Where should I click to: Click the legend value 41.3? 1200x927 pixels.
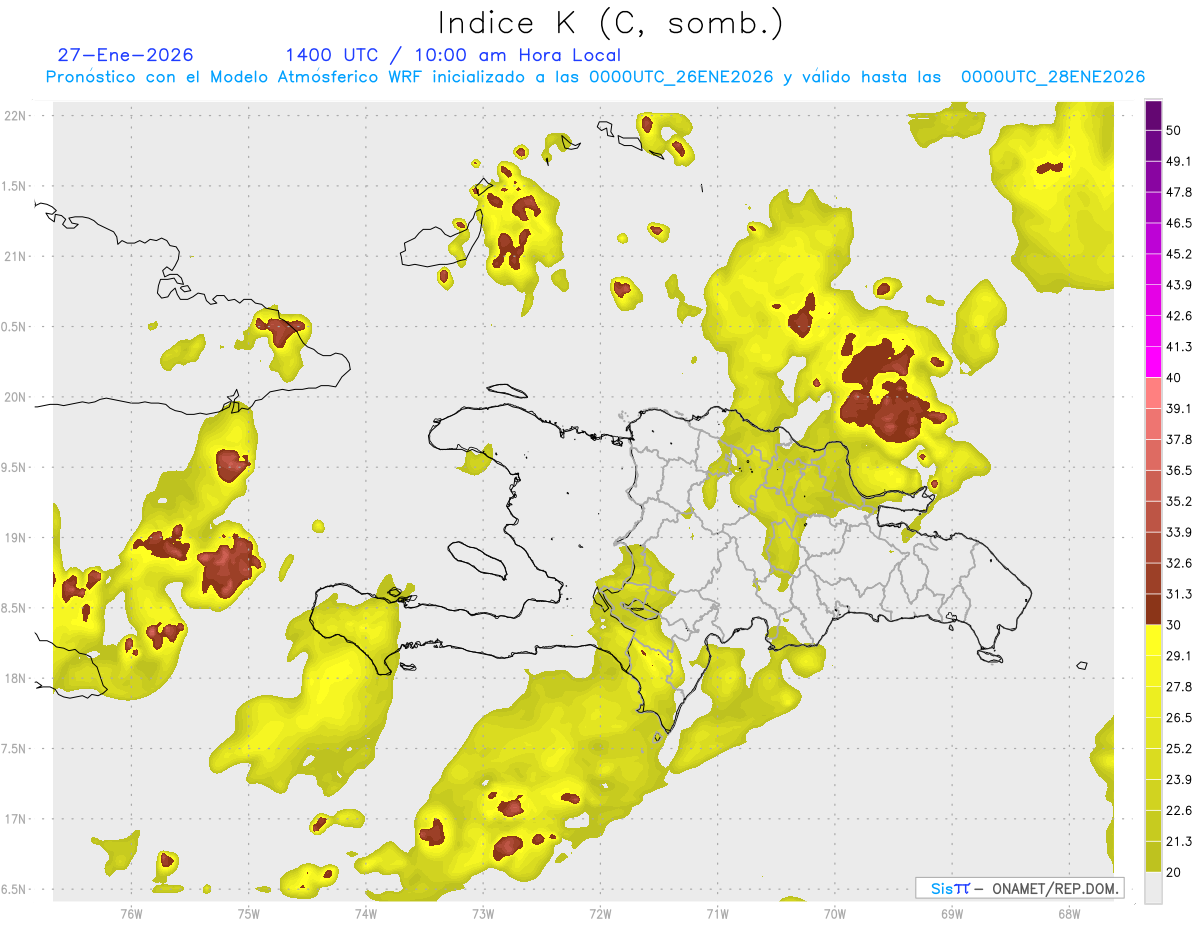point(1180,347)
